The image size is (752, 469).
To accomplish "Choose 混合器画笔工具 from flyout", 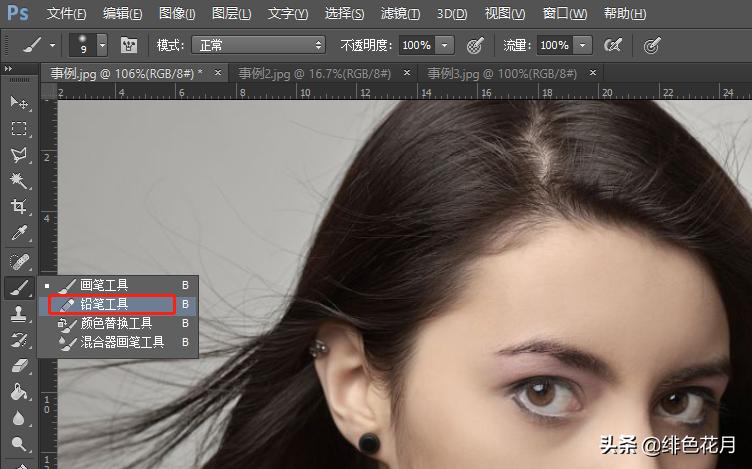I will coord(118,342).
